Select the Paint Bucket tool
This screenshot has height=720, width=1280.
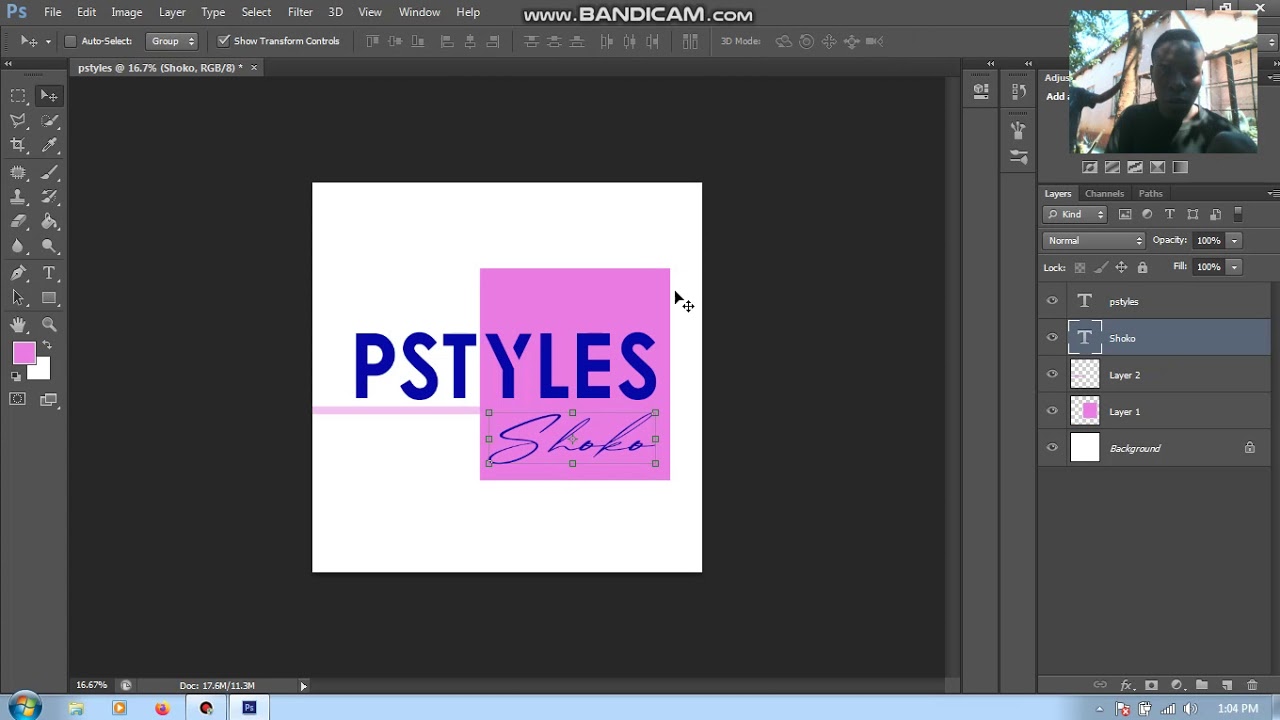(49, 222)
